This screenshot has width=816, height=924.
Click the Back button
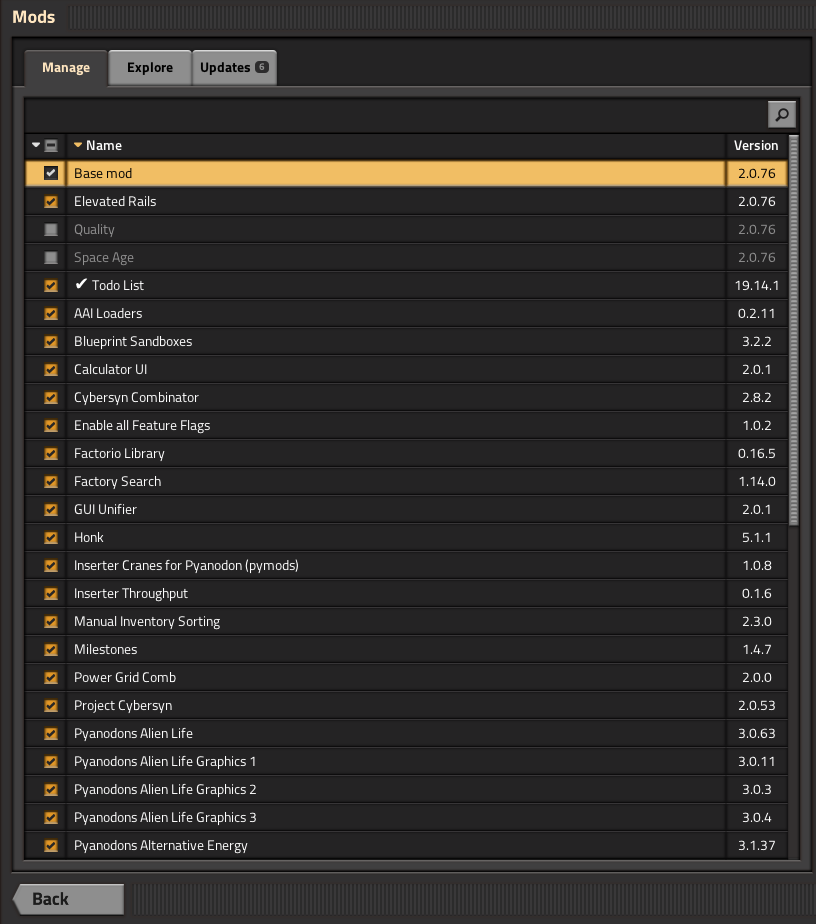[69, 899]
